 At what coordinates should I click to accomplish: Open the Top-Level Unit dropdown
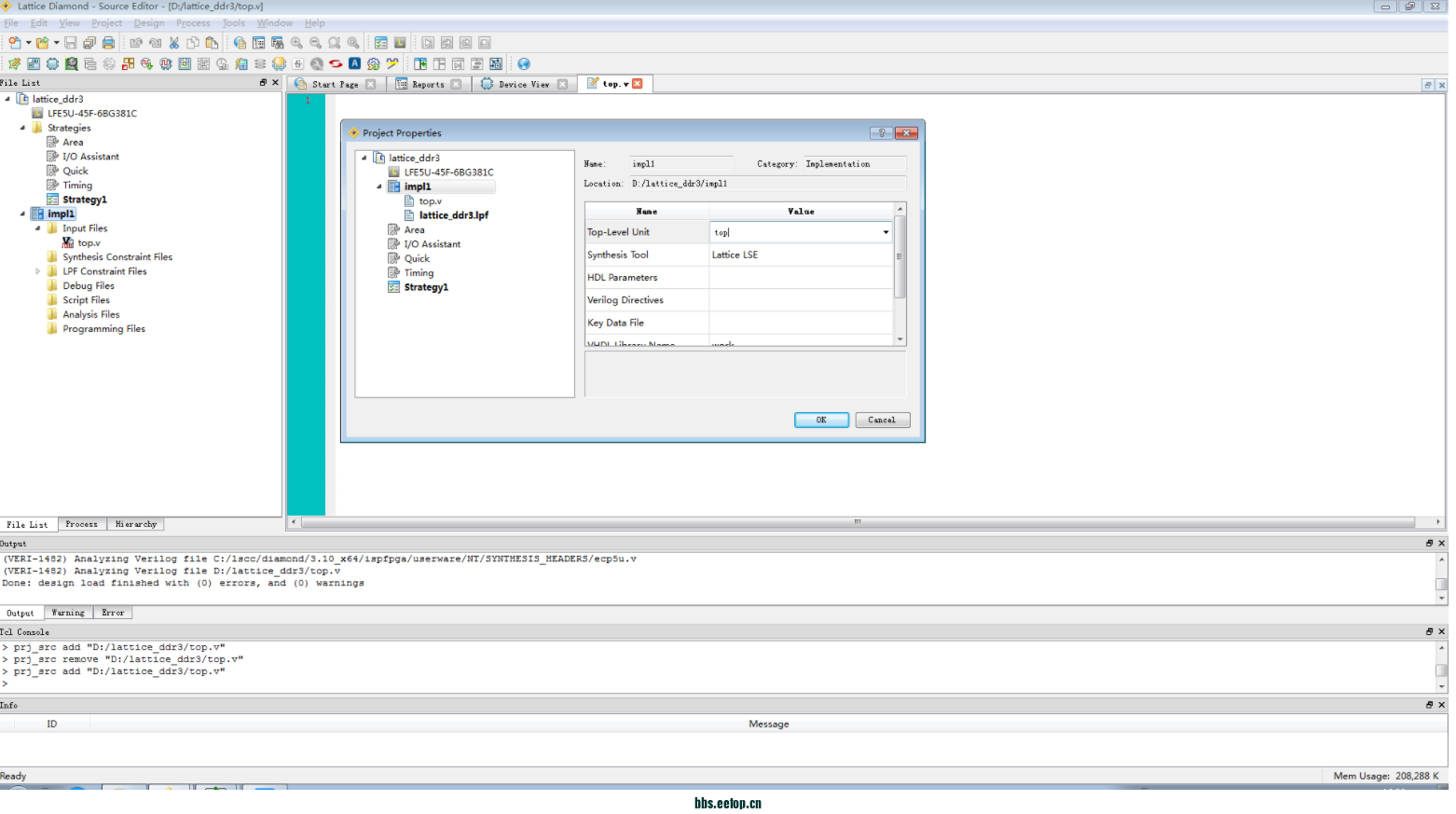click(886, 232)
